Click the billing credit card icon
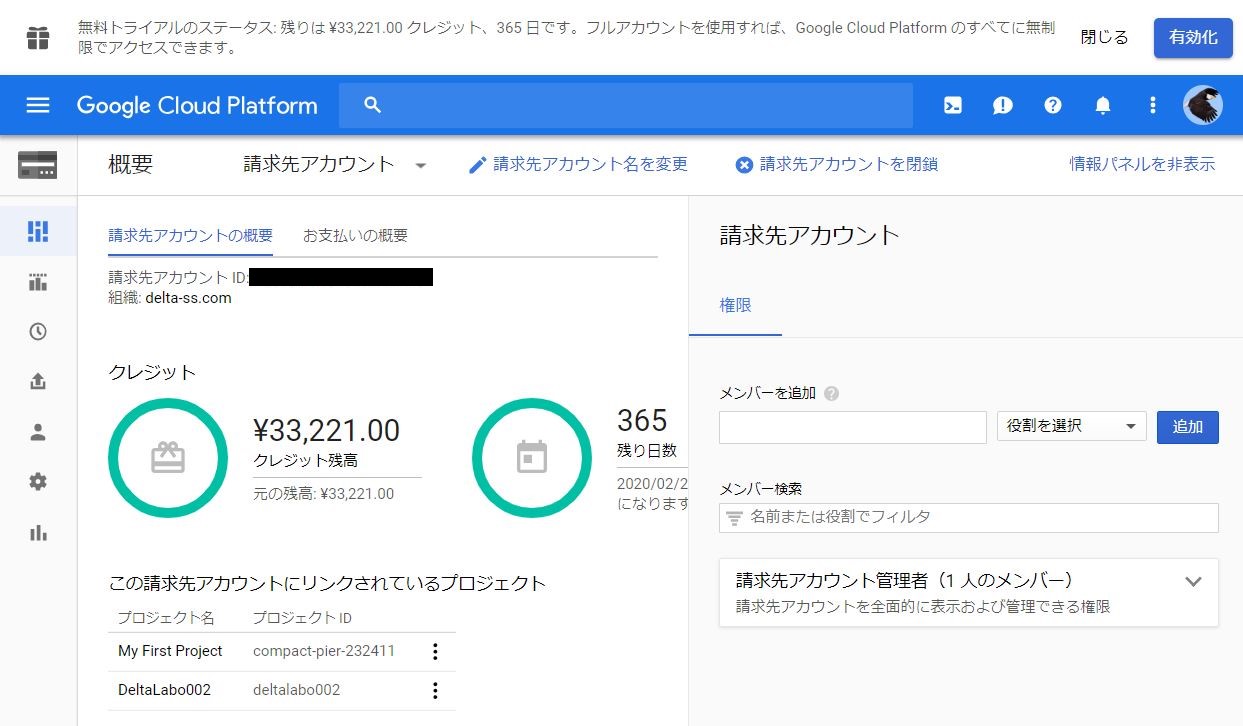 pyautogui.click(x=38, y=165)
